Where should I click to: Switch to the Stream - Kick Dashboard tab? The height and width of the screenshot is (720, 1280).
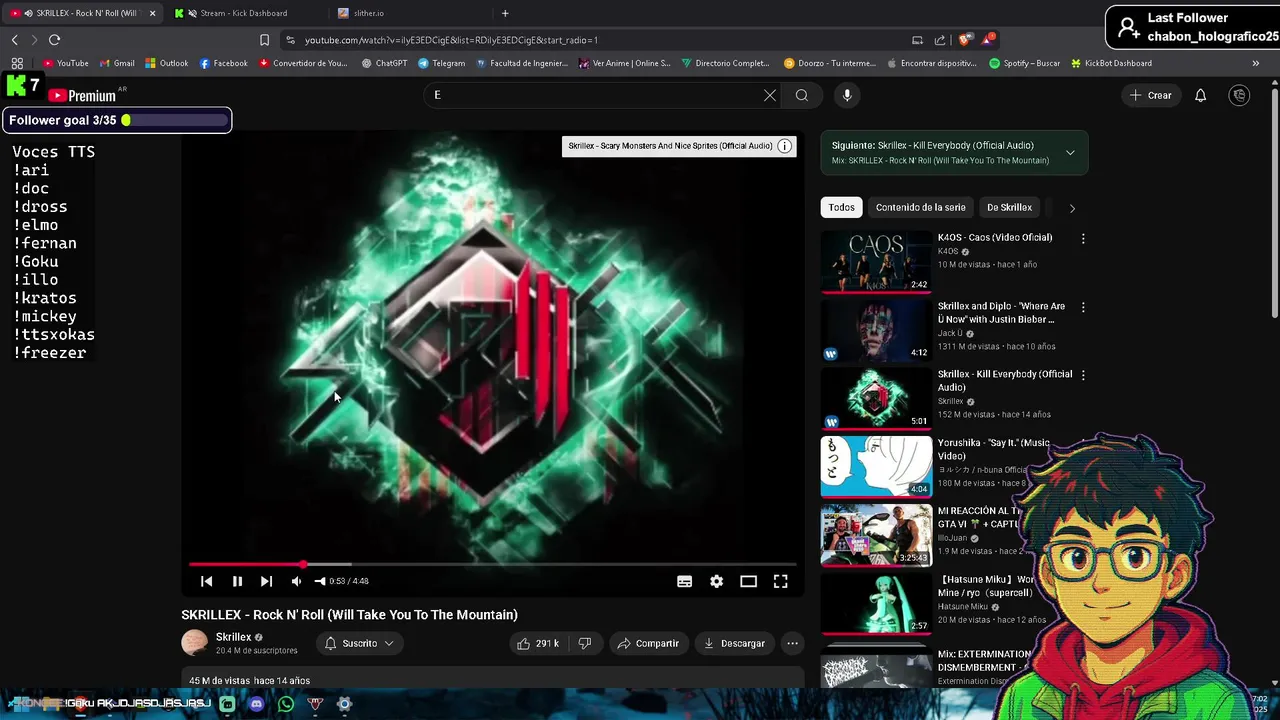pyautogui.click(x=243, y=13)
